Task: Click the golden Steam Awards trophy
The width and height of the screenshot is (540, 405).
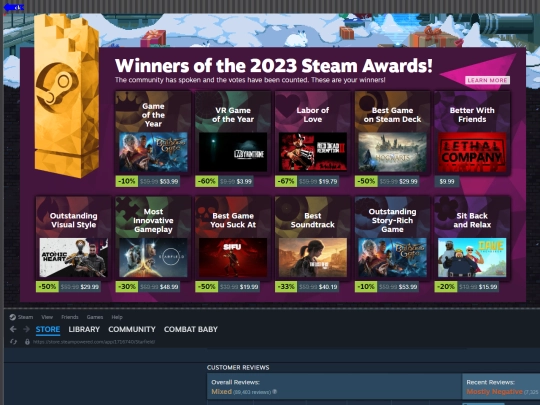Action: pyautogui.click(x=66, y=96)
